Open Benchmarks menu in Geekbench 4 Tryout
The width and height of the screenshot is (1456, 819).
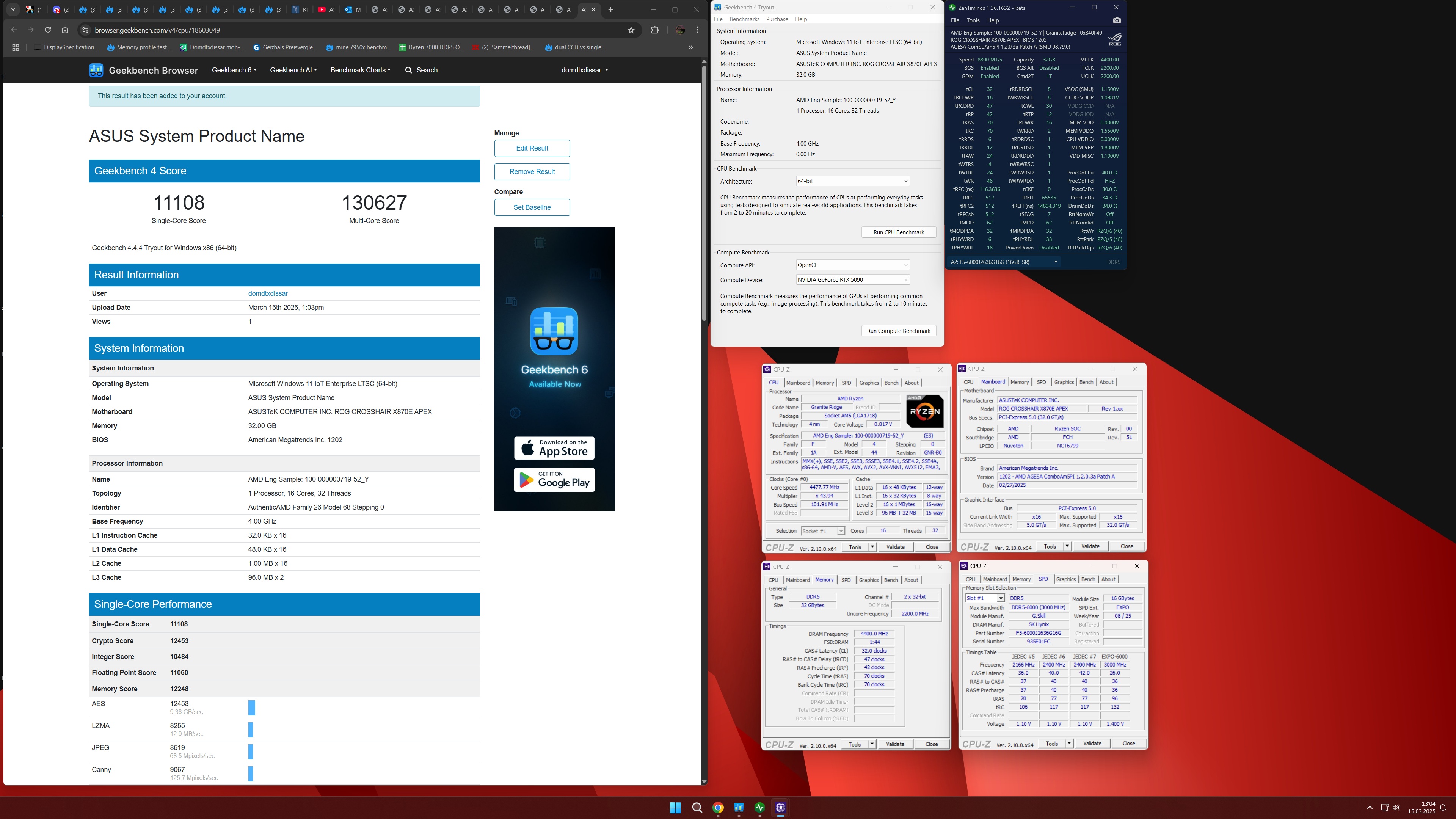pyautogui.click(x=744, y=19)
